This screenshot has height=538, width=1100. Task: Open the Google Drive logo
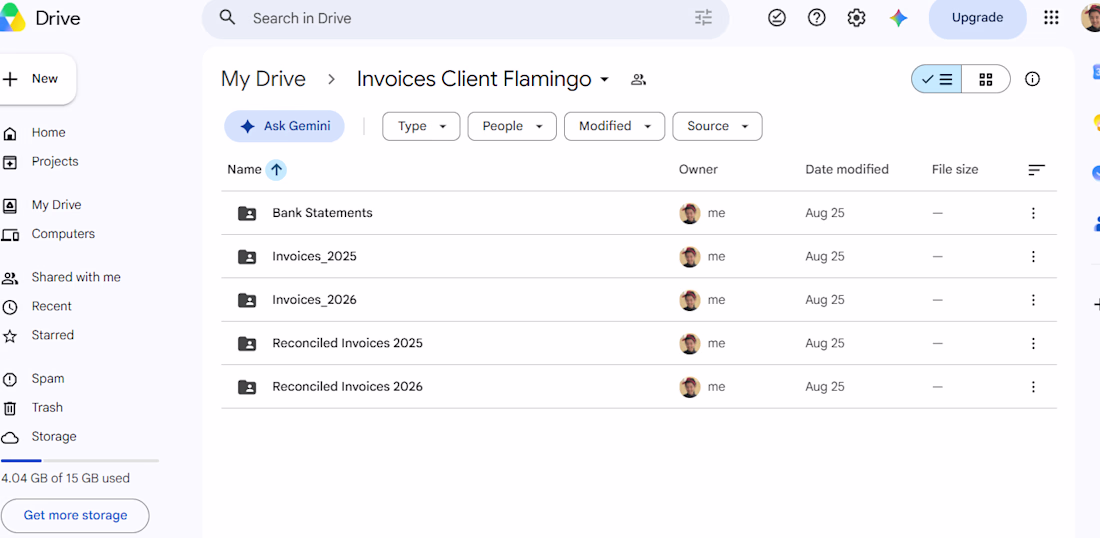click(13, 18)
